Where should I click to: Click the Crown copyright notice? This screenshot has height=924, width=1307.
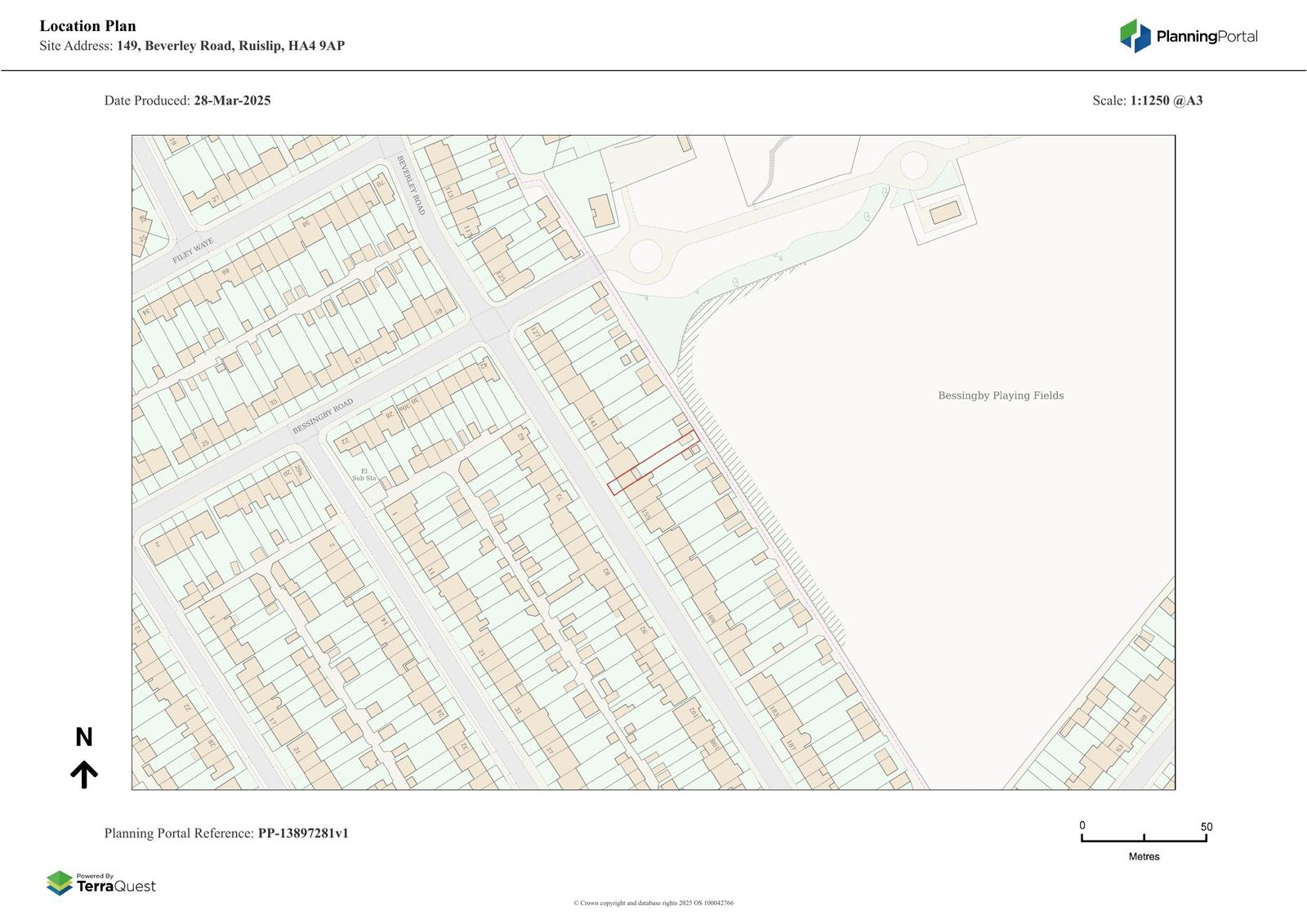(x=653, y=903)
